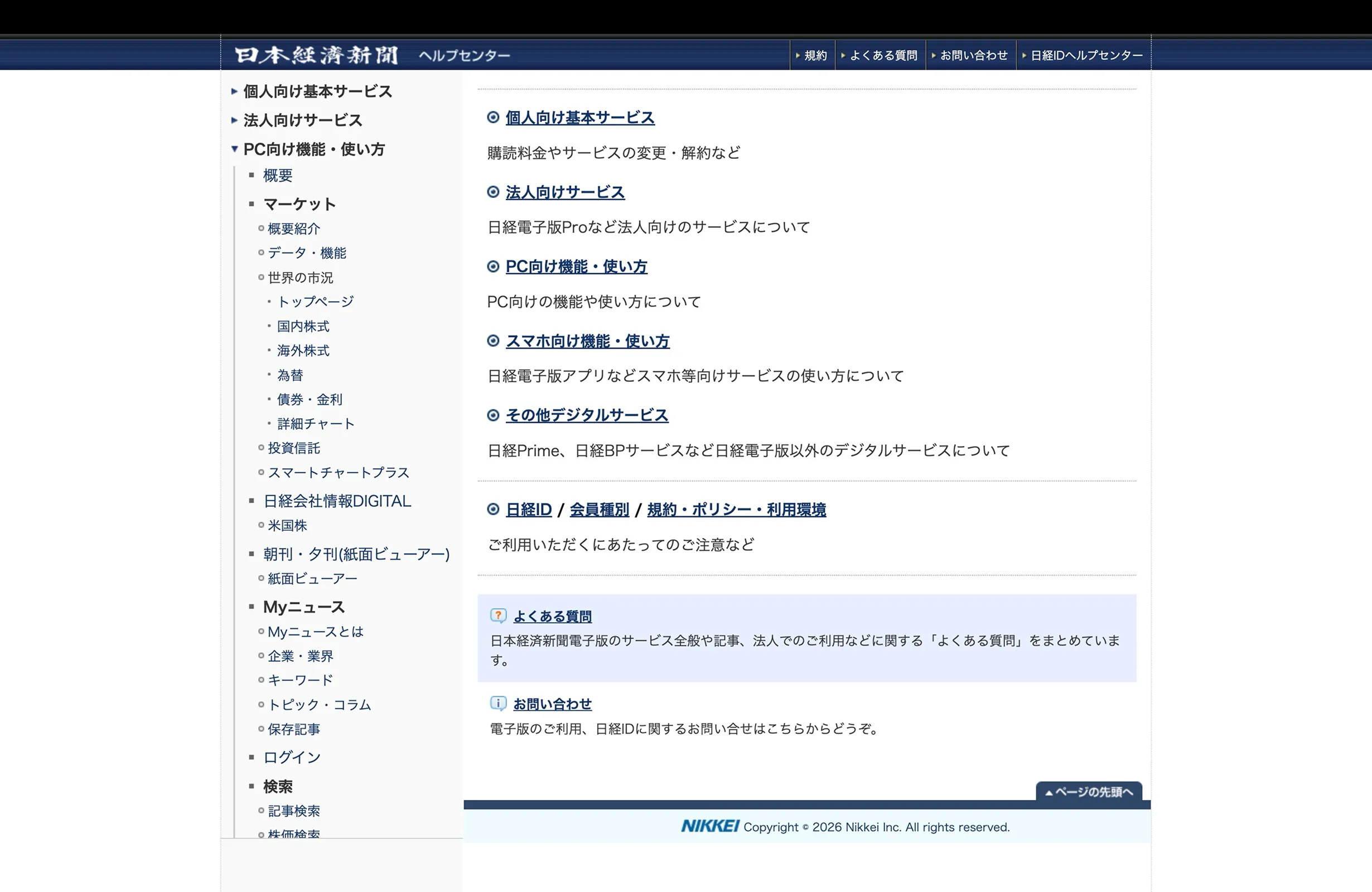Select 日経会社情報DIGITAL in the sidebar

[x=337, y=501]
